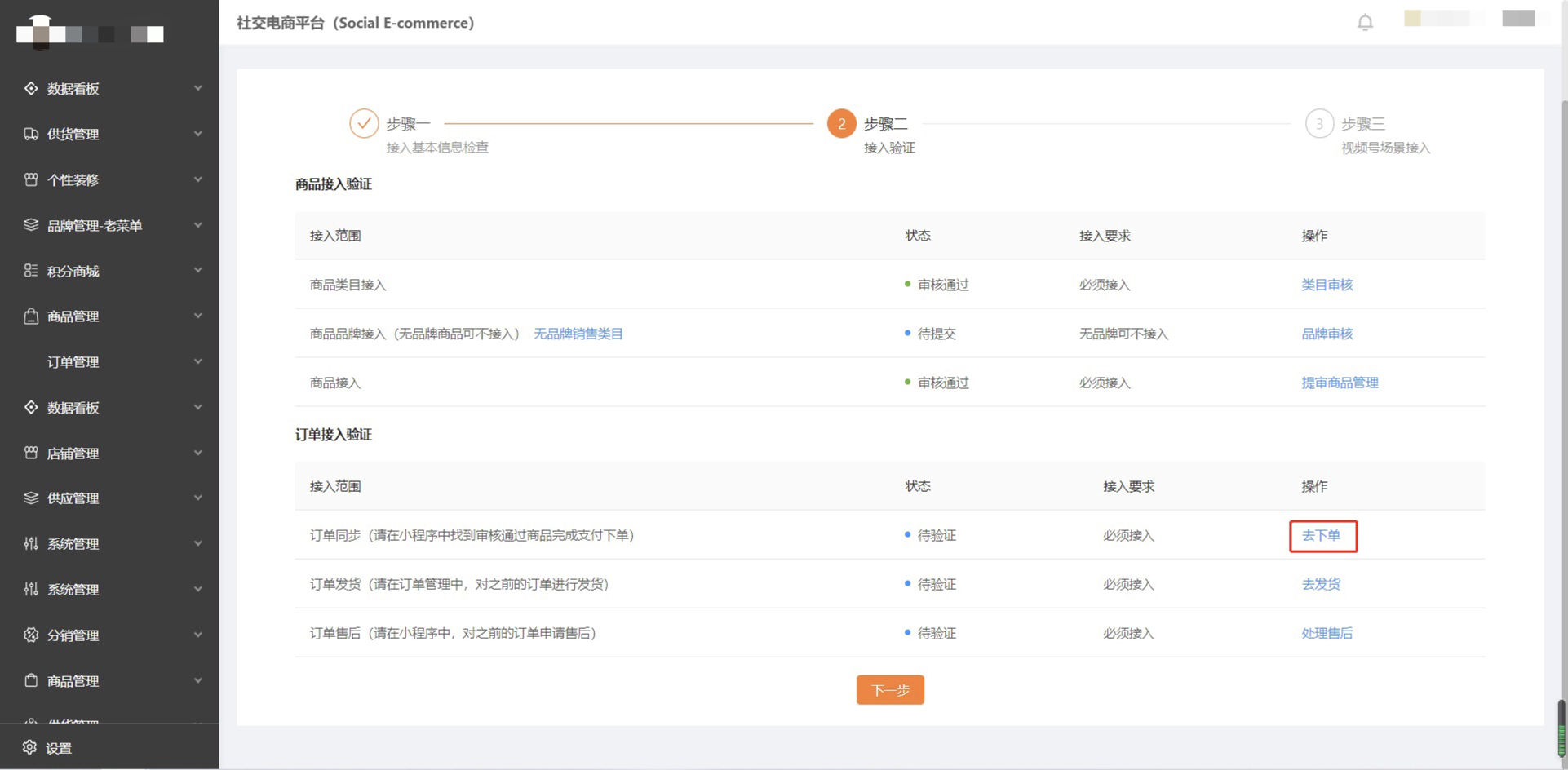Click the 订单发货 row description
Image resolution: width=1568 pixels, height=770 pixels.
(x=458, y=584)
